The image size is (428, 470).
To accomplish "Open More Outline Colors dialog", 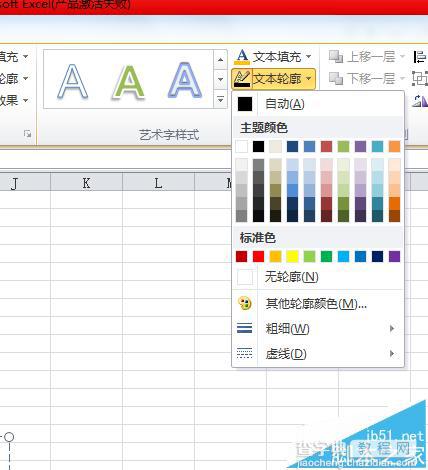I will tap(318, 304).
